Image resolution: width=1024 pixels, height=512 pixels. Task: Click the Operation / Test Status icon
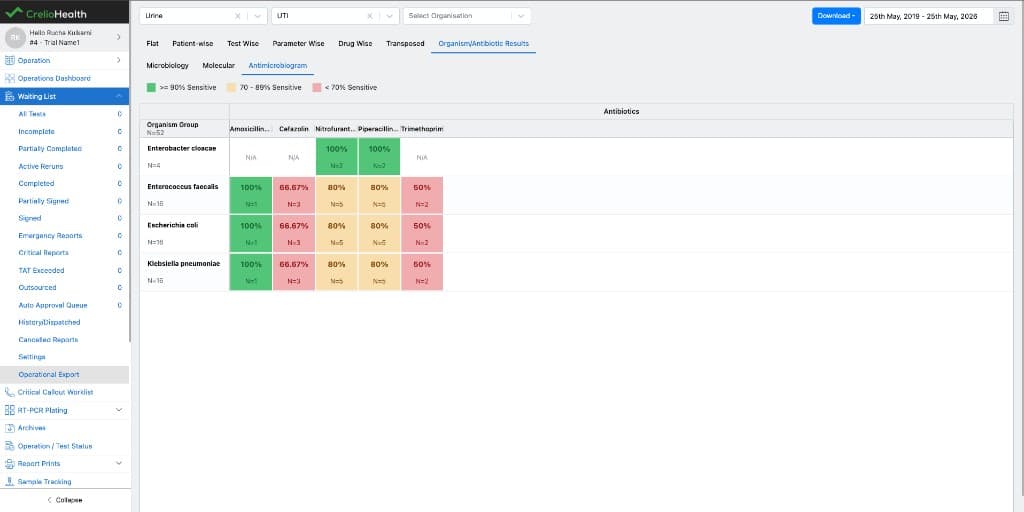coord(10,446)
